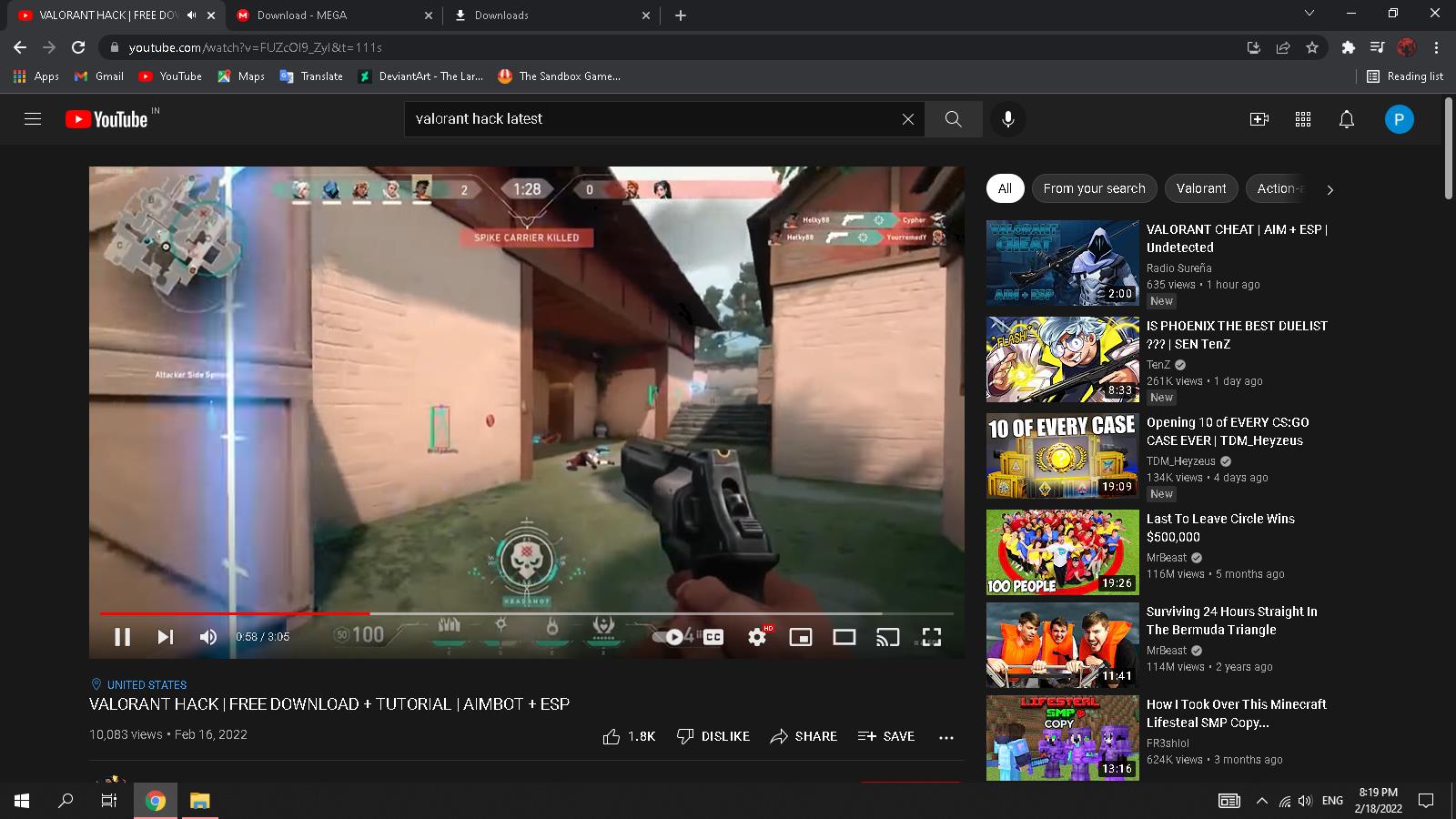Toggle the autoplay switch
The width and height of the screenshot is (1456, 819).
point(670,637)
